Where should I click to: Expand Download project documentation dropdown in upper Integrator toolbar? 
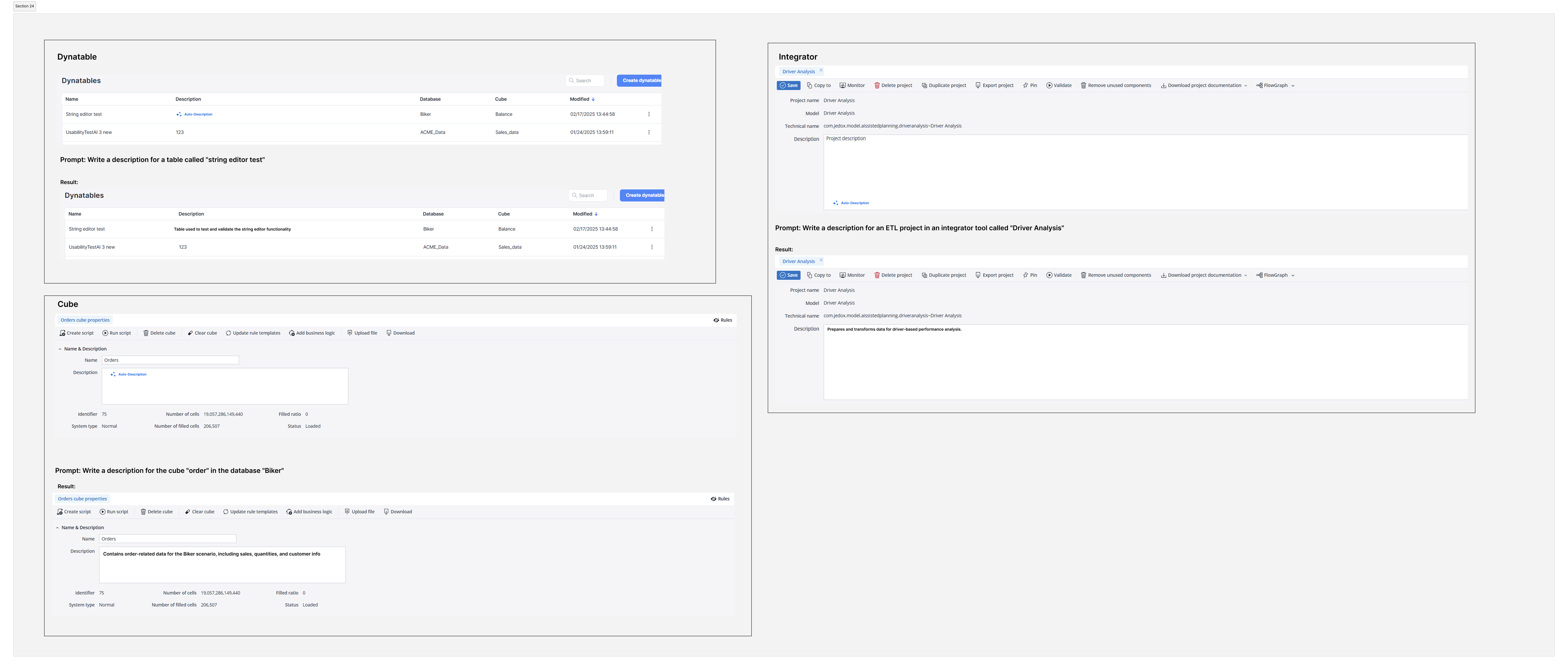point(1246,86)
